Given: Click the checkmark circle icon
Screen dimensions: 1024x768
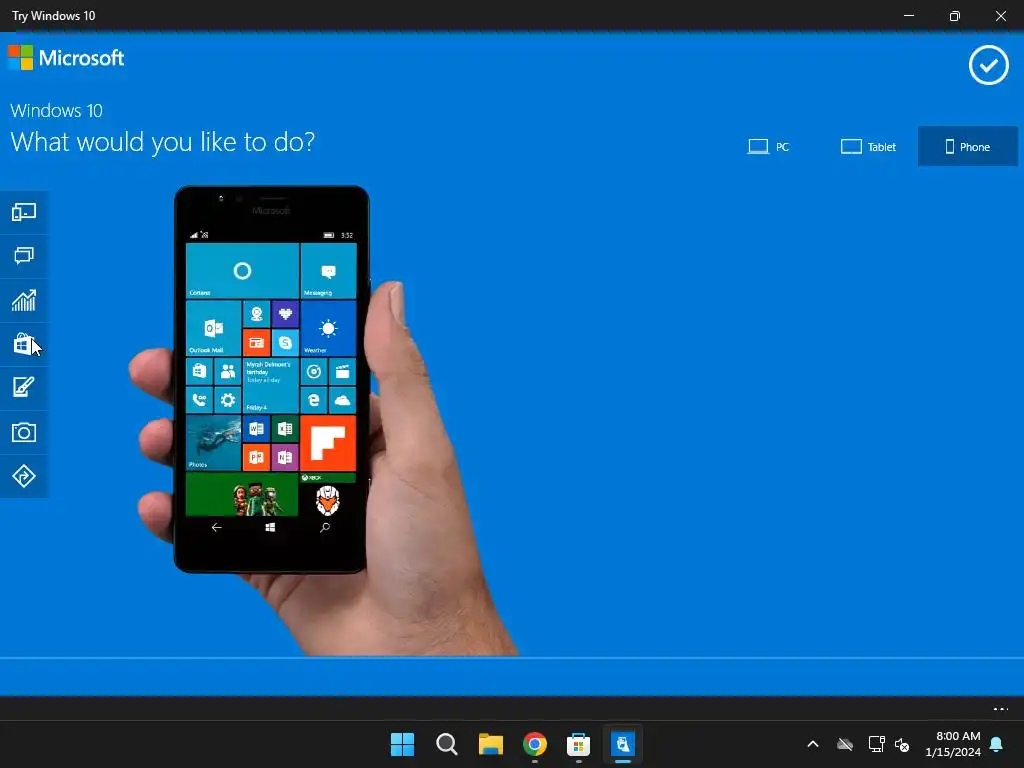Looking at the screenshot, I should 988,65.
